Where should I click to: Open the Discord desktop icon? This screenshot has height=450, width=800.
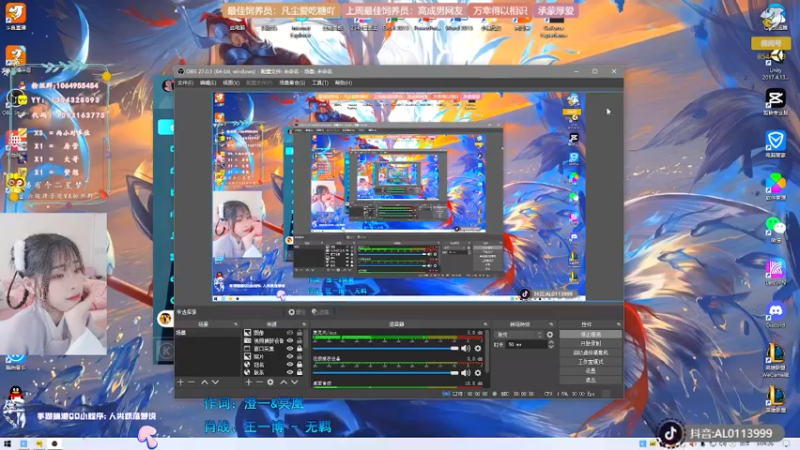point(776,313)
